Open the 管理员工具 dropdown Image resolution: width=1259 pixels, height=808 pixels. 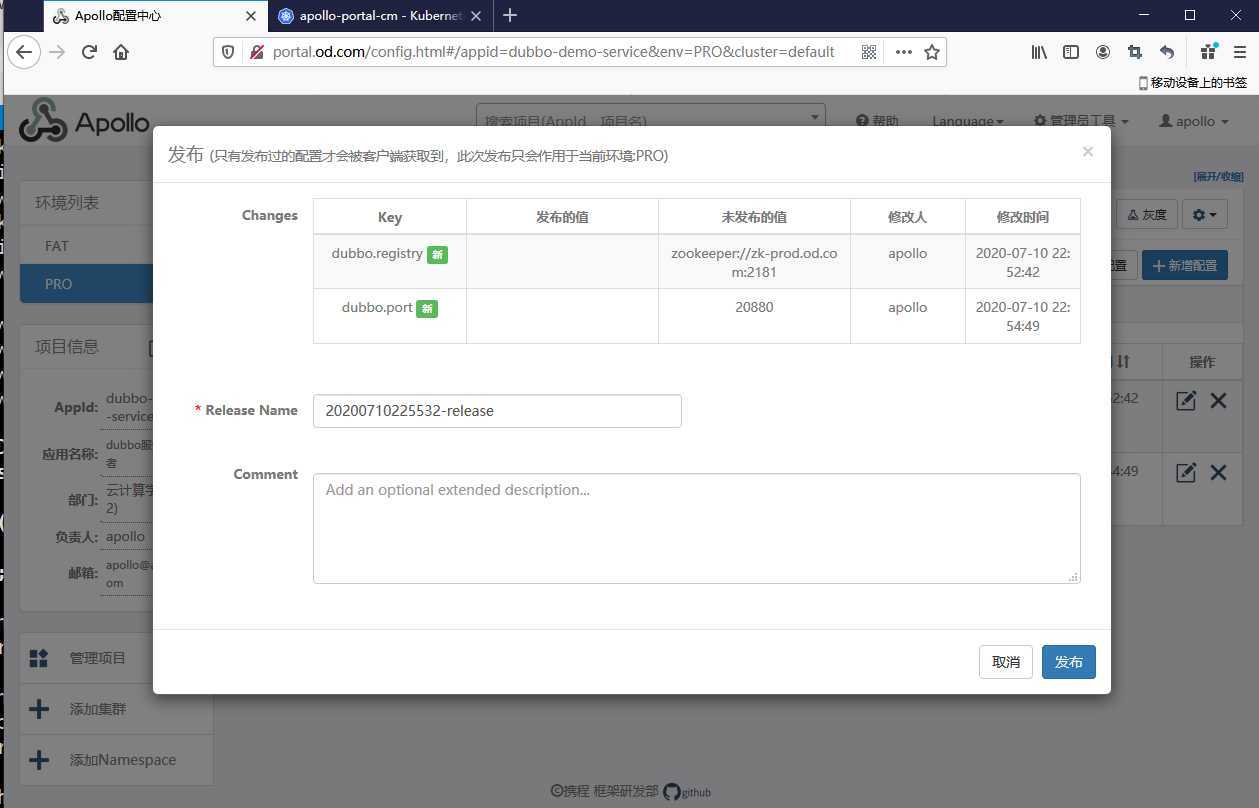pos(1081,121)
